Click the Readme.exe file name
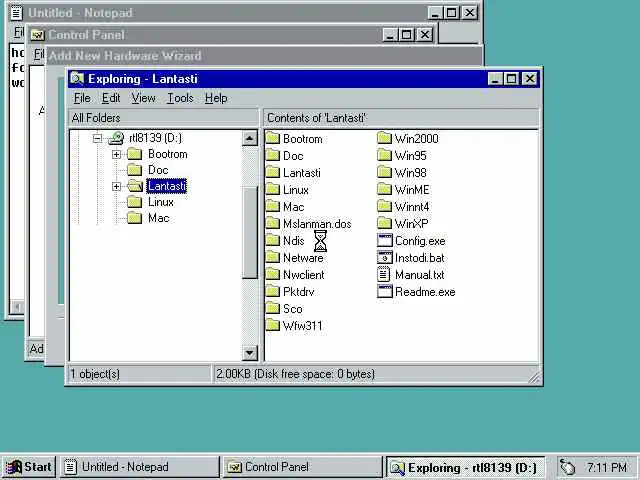The image size is (640, 480). click(x=425, y=292)
